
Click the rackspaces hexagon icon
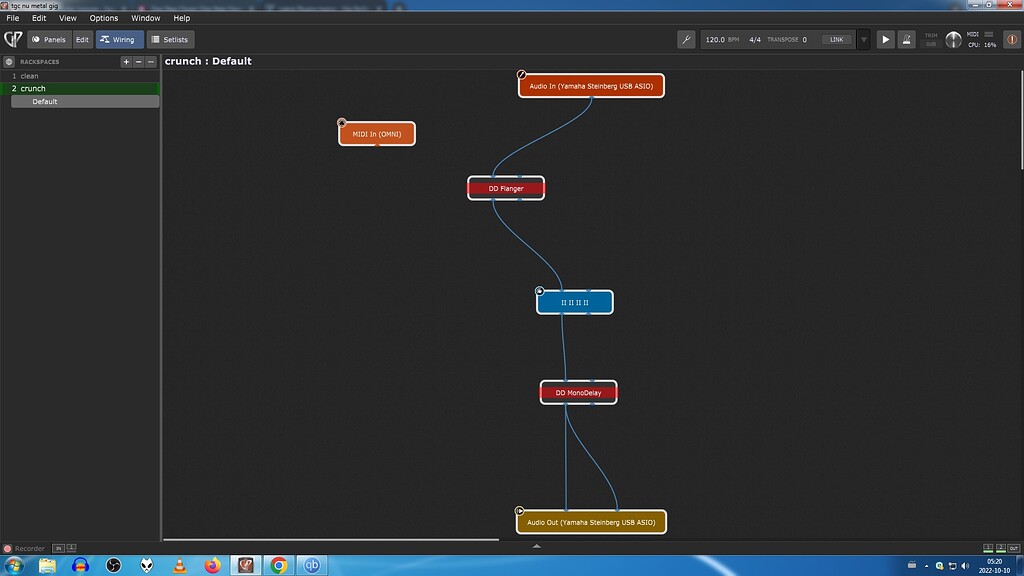[x=9, y=62]
